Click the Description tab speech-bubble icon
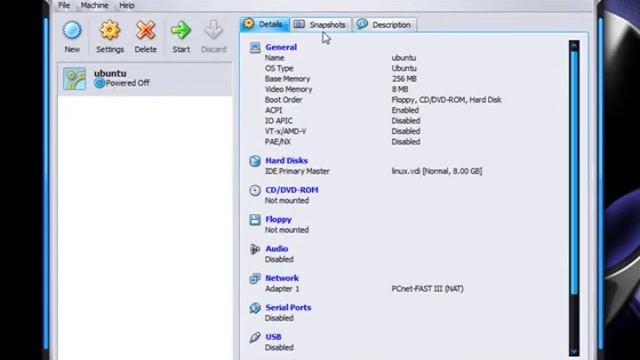The height and width of the screenshot is (360, 640). [362, 24]
